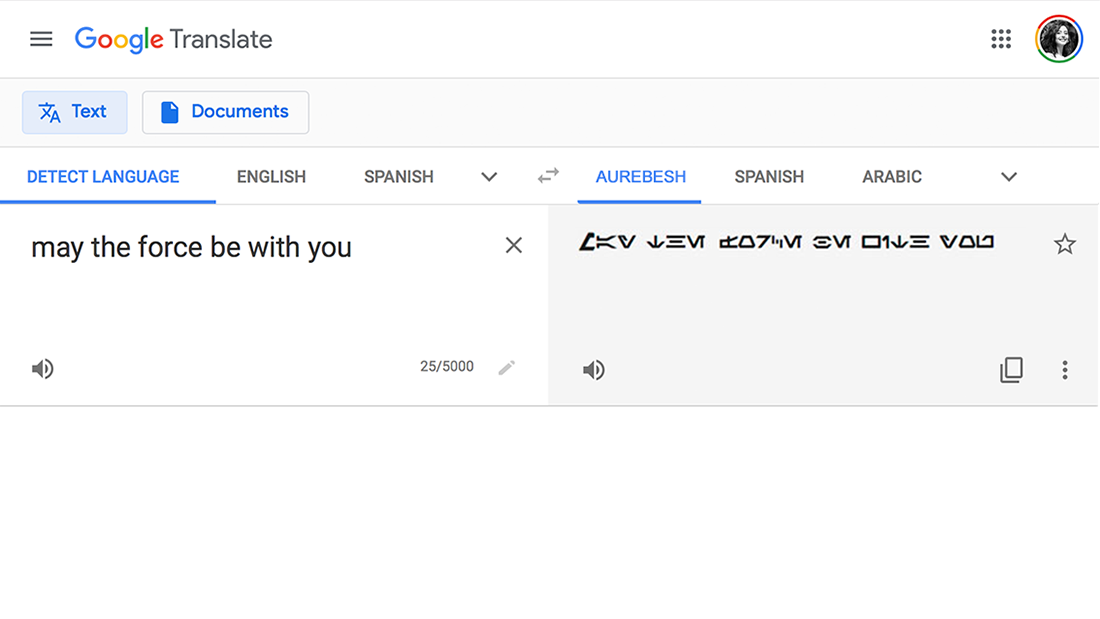Open the Google apps grid

(x=1001, y=39)
